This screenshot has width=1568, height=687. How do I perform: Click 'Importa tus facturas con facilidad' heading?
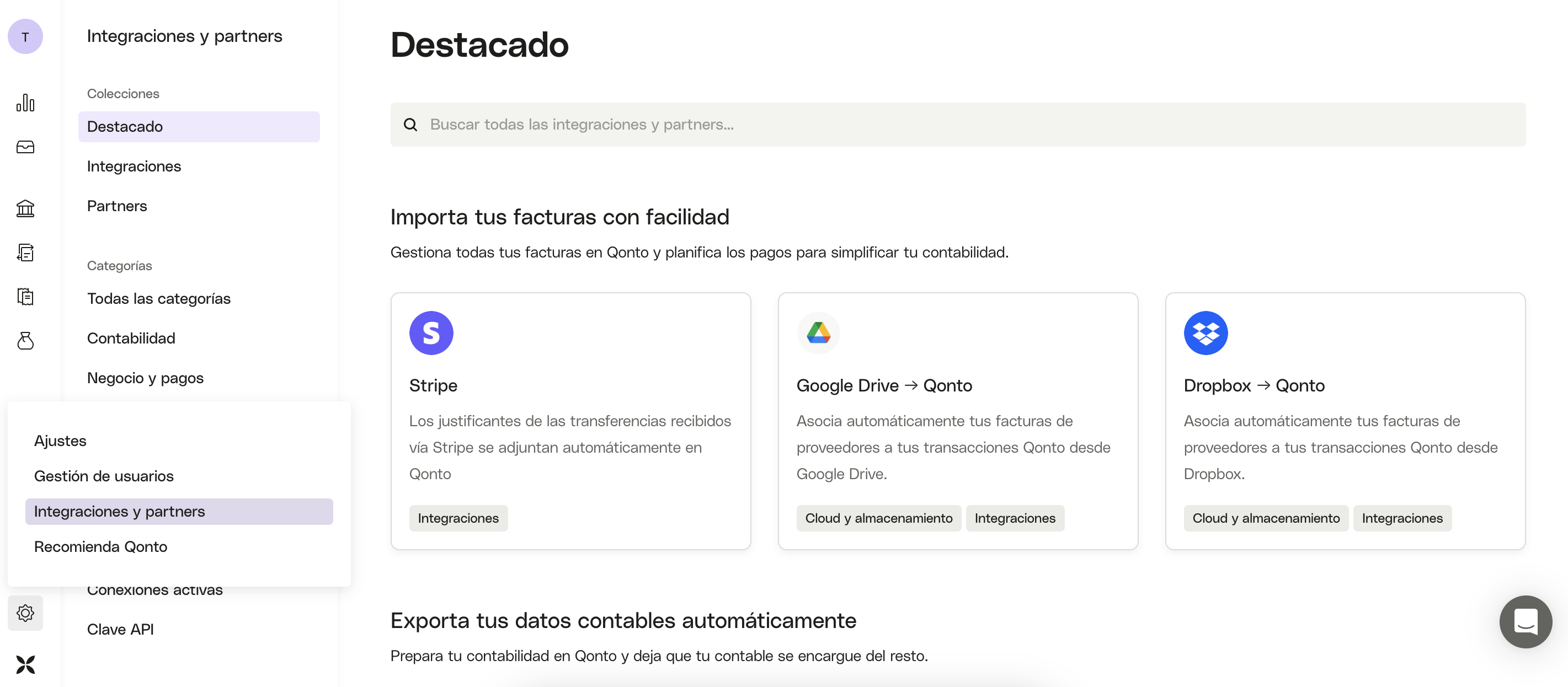(x=559, y=217)
